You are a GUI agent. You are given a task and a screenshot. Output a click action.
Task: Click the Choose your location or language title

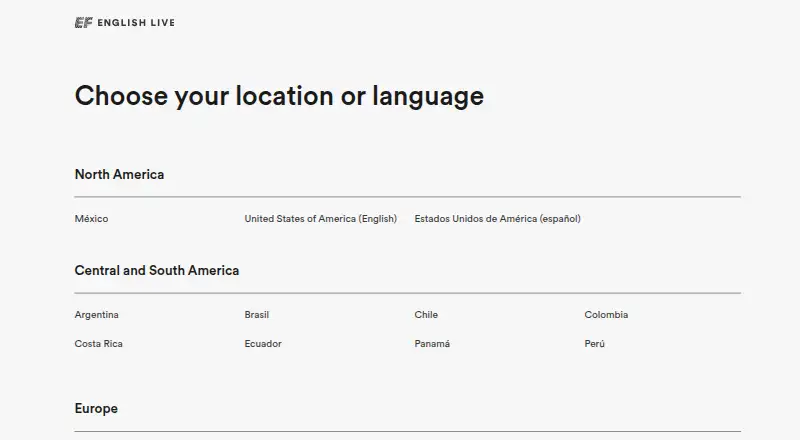coord(279,96)
